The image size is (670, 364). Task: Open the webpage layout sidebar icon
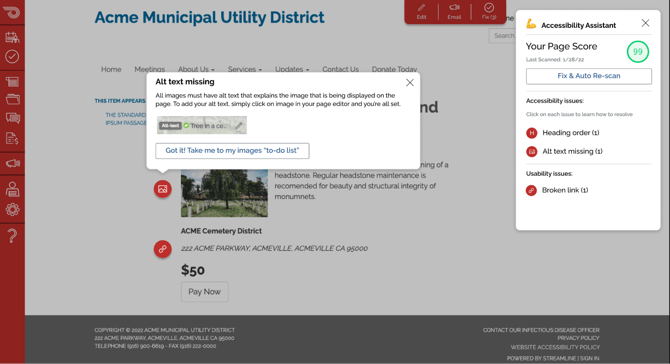click(12, 81)
